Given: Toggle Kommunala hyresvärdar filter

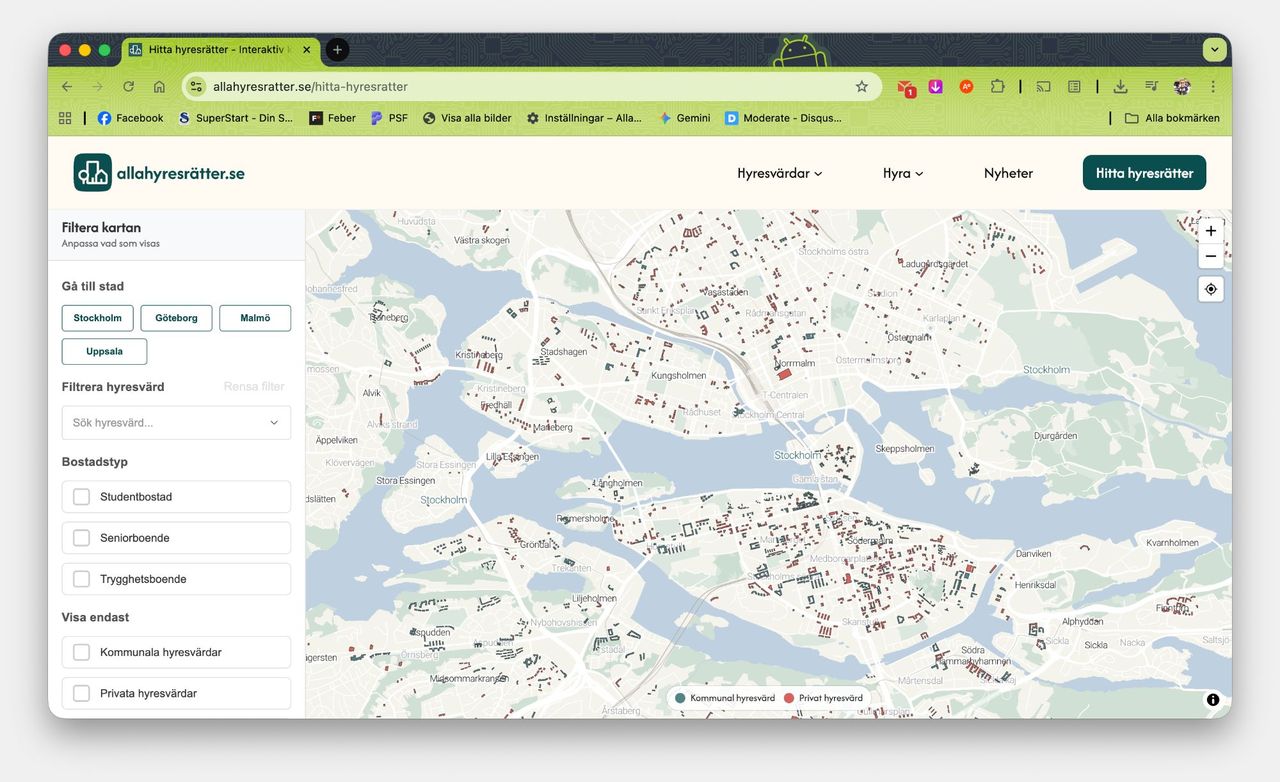Looking at the screenshot, I should (x=82, y=652).
